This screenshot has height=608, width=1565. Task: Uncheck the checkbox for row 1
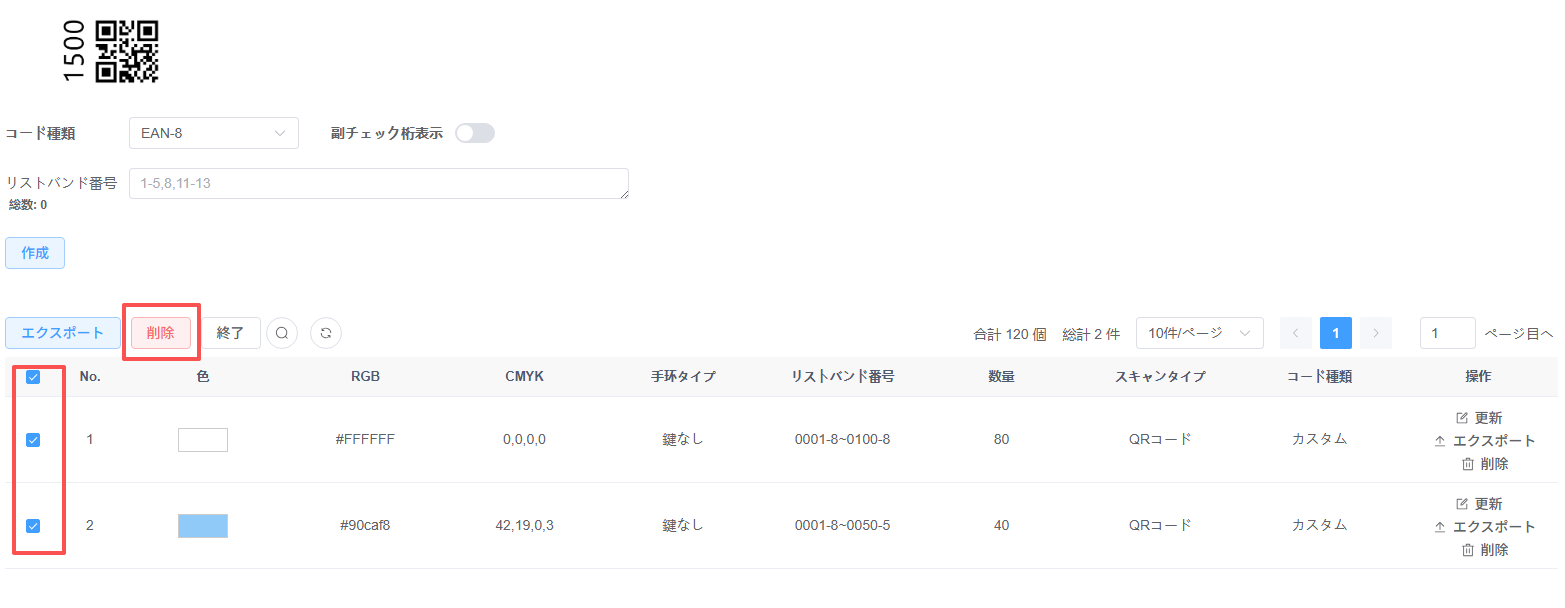(33, 440)
